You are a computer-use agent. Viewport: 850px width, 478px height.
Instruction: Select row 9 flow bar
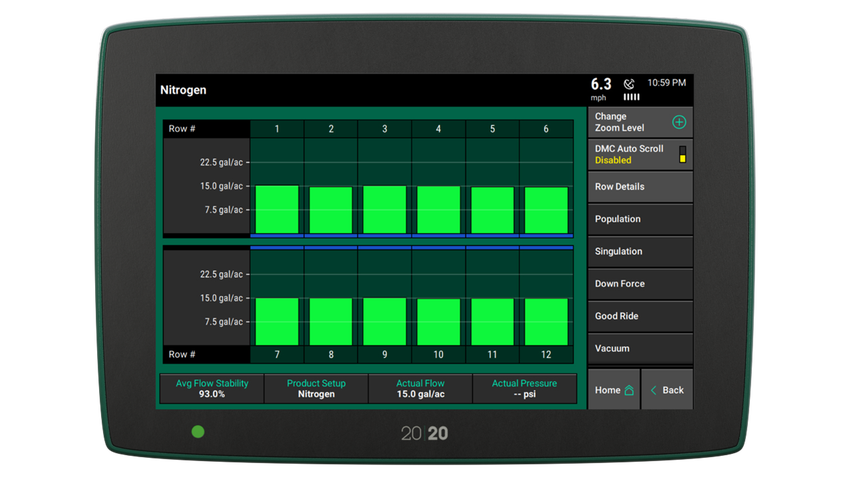tap(384, 321)
